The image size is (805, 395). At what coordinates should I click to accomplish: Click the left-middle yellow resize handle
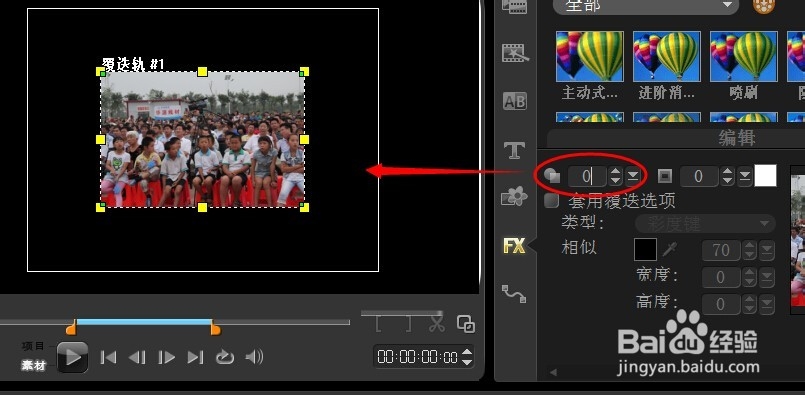point(101,139)
